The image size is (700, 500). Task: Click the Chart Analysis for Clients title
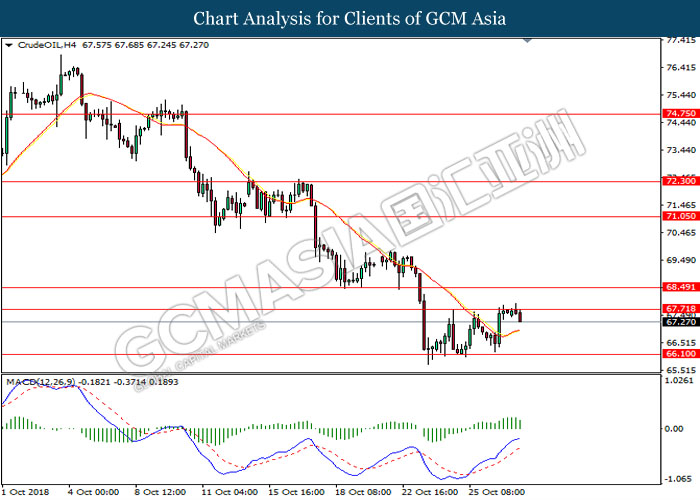tap(350, 19)
